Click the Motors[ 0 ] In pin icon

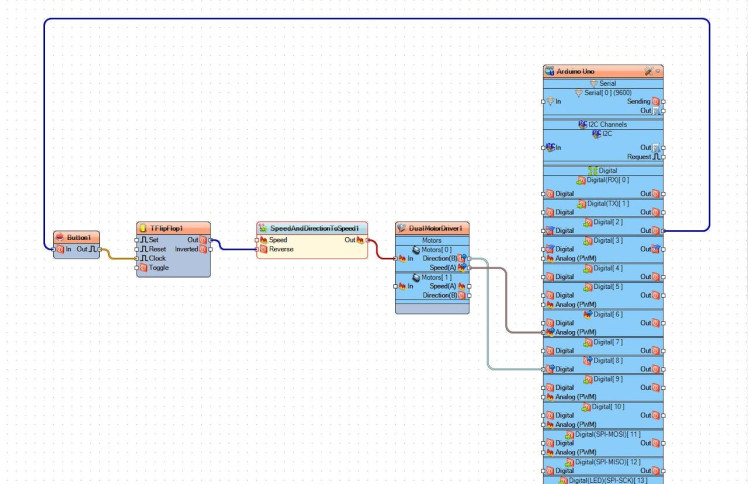pos(402,258)
